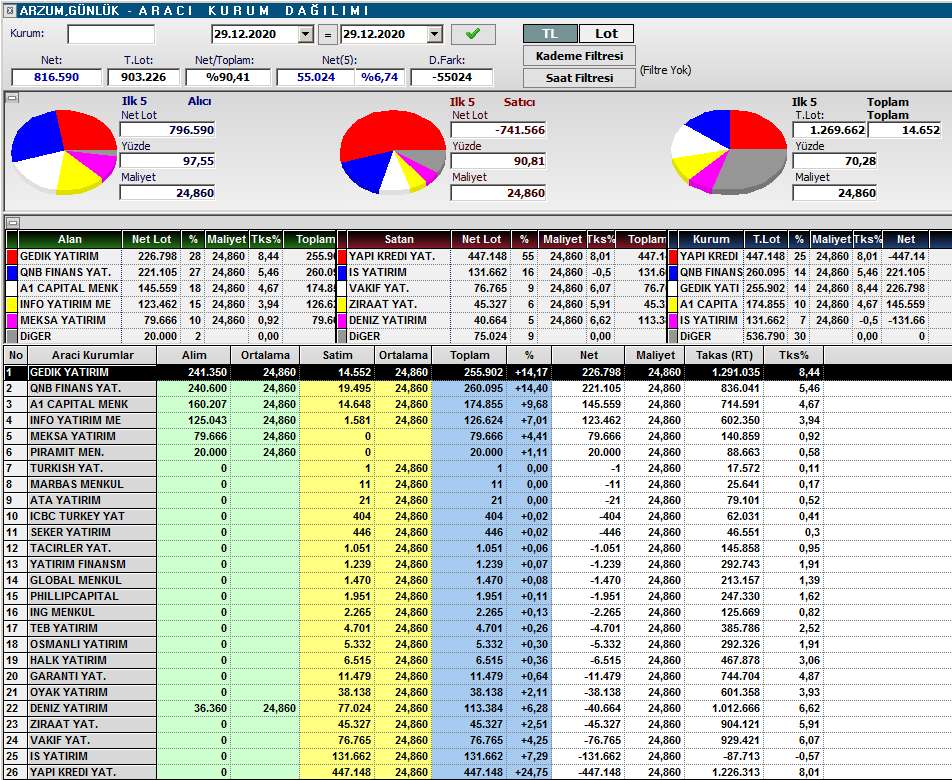This screenshot has height=780, width=952.
Task: Click white swatch beside A1 CAPITAL MENK
Action: tap(12, 288)
